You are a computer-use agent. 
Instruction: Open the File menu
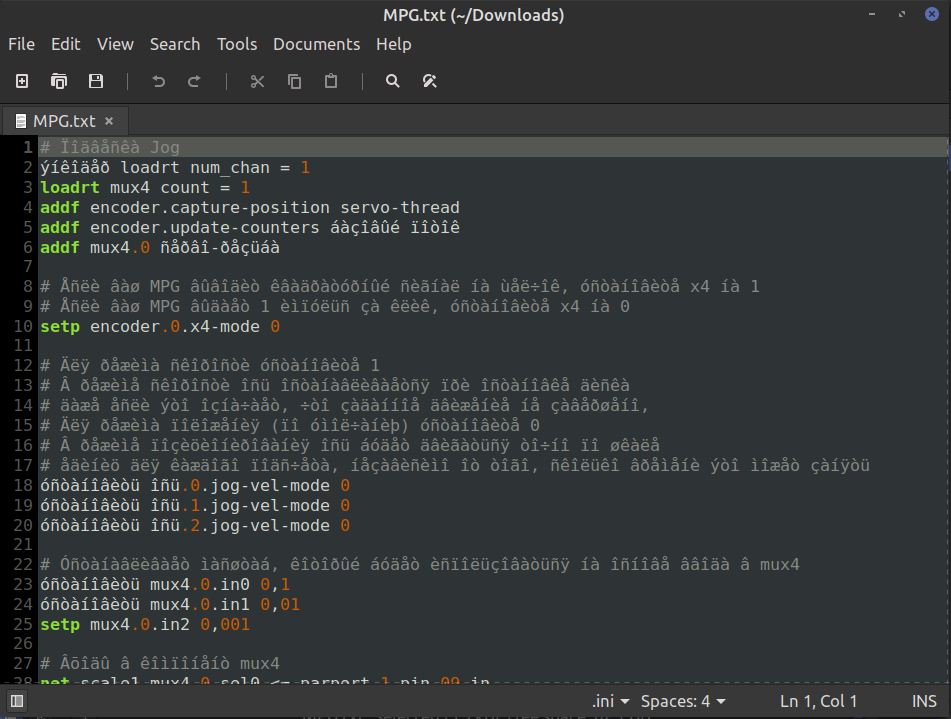[x=21, y=44]
